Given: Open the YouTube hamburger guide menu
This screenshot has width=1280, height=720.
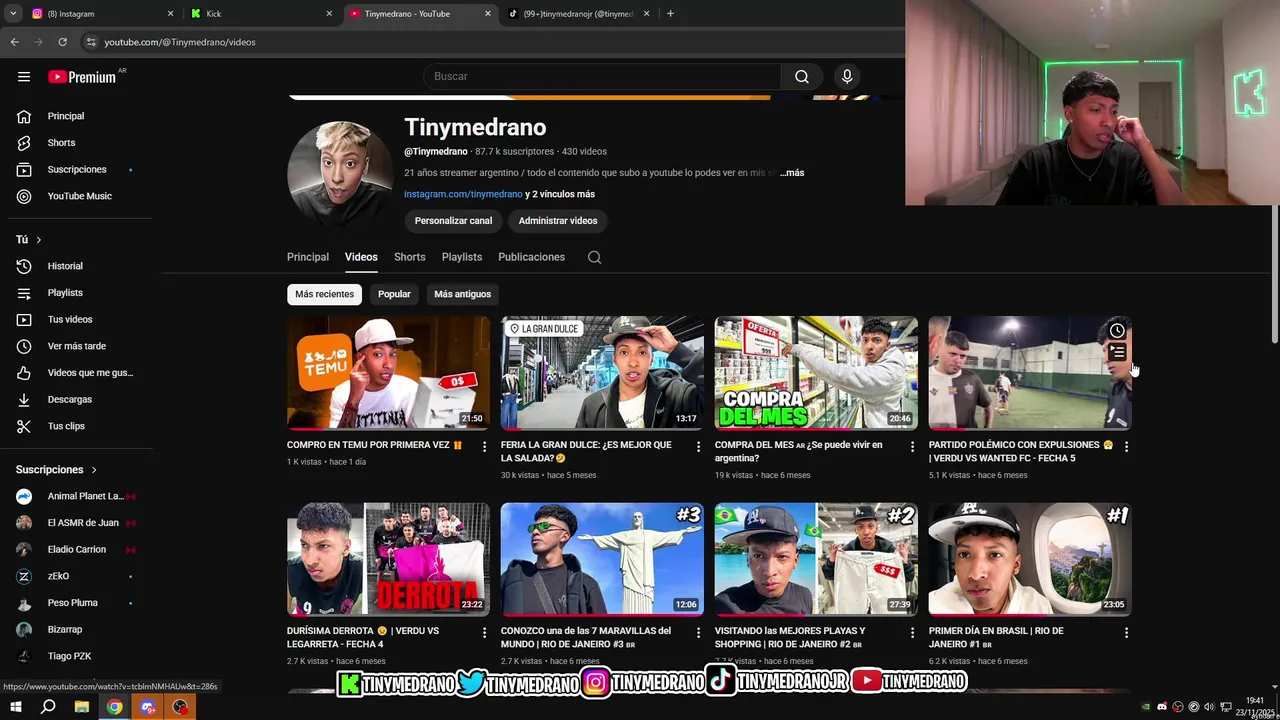Looking at the screenshot, I should (x=24, y=76).
